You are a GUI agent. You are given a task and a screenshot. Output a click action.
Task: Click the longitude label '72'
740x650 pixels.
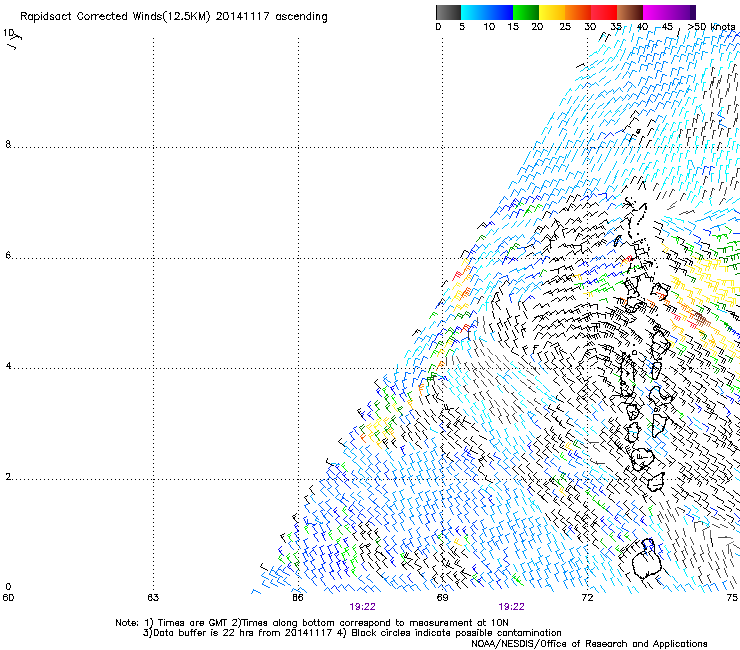tap(587, 598)
